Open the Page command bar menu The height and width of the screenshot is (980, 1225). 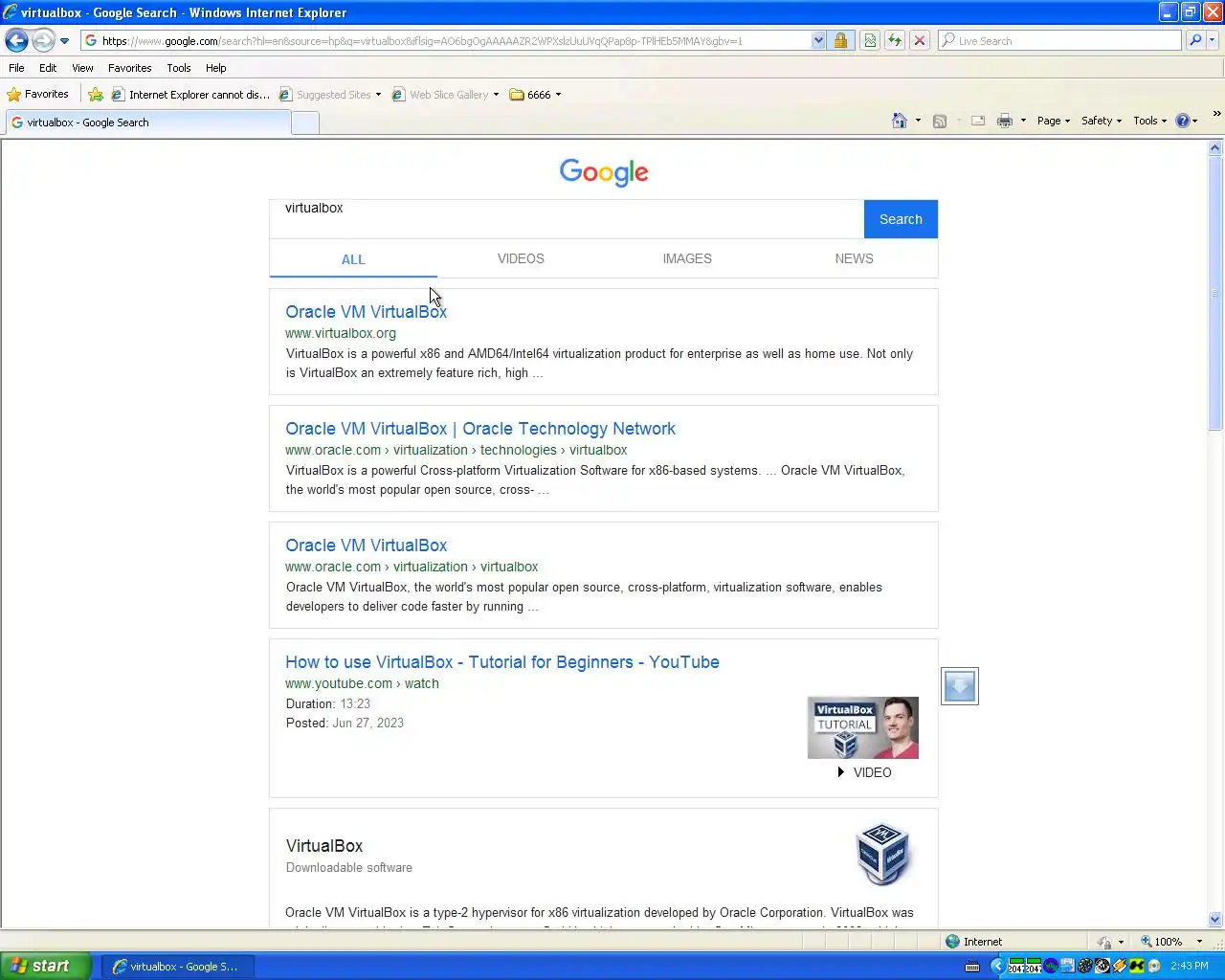tap(1054, 121)
